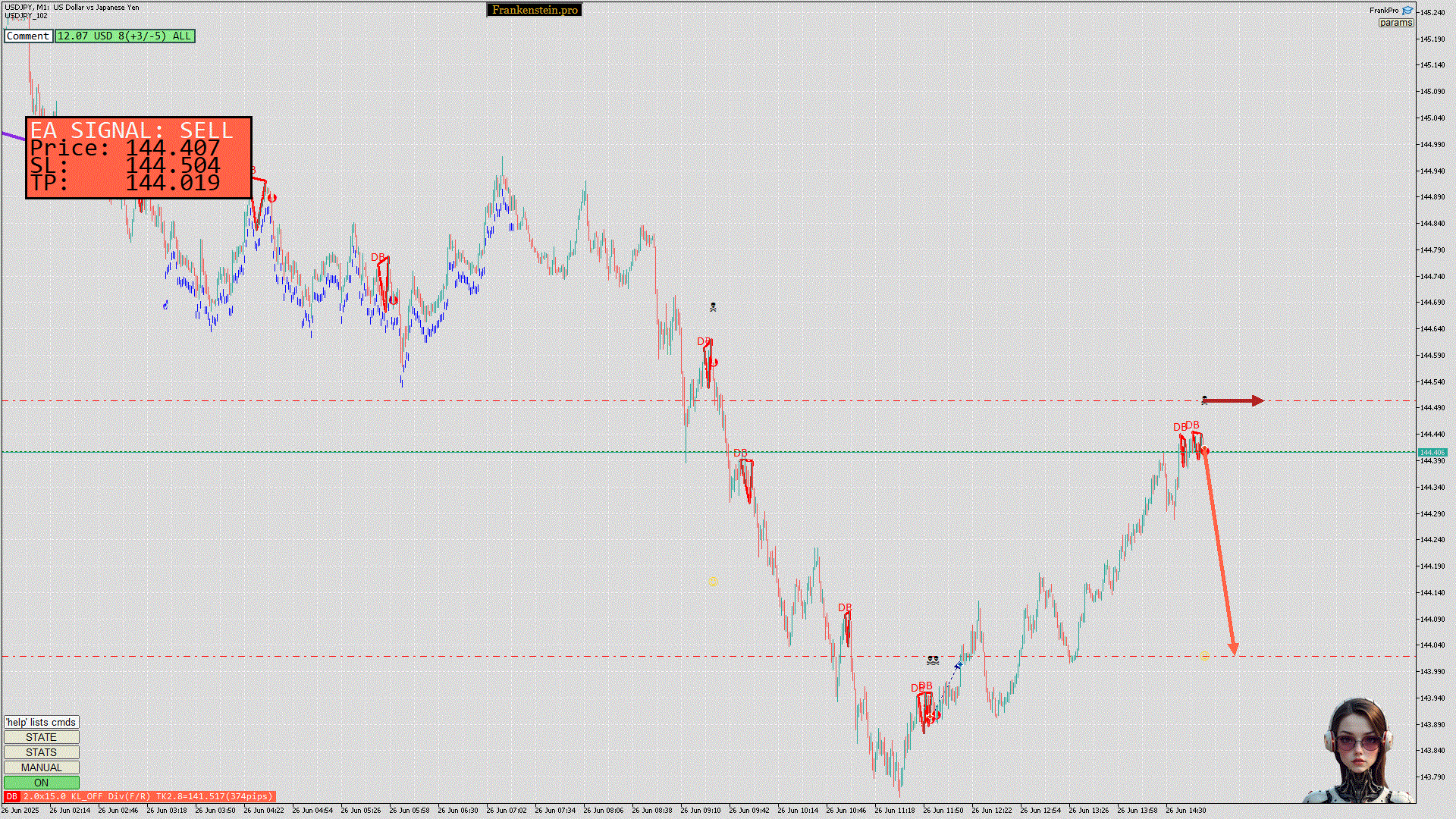Click the EA SIGNAL: SELL info box
The height and width of the screenshot is (819, 1456).
[139, 158]
